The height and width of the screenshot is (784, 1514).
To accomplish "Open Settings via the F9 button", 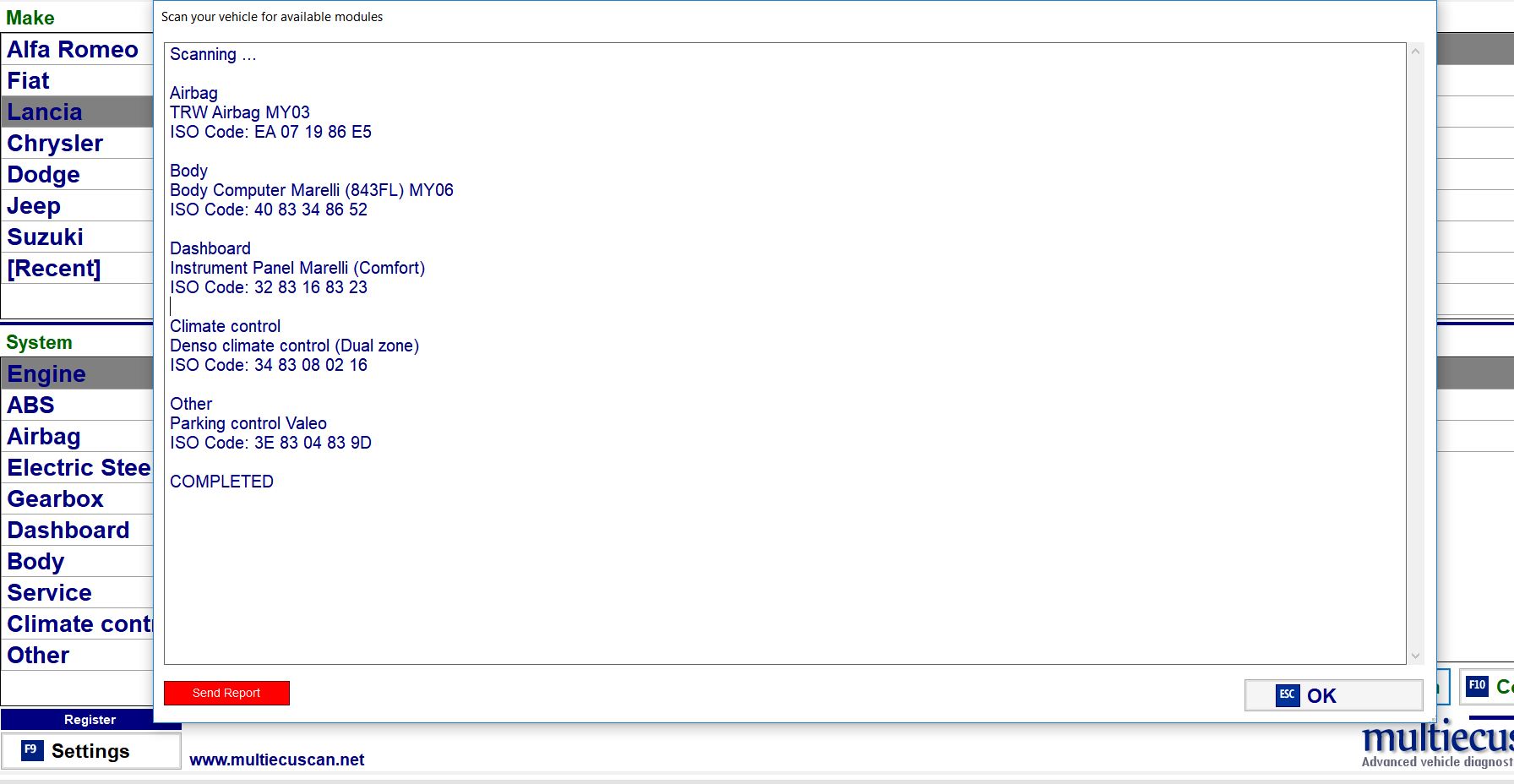I will coord(90,751).
